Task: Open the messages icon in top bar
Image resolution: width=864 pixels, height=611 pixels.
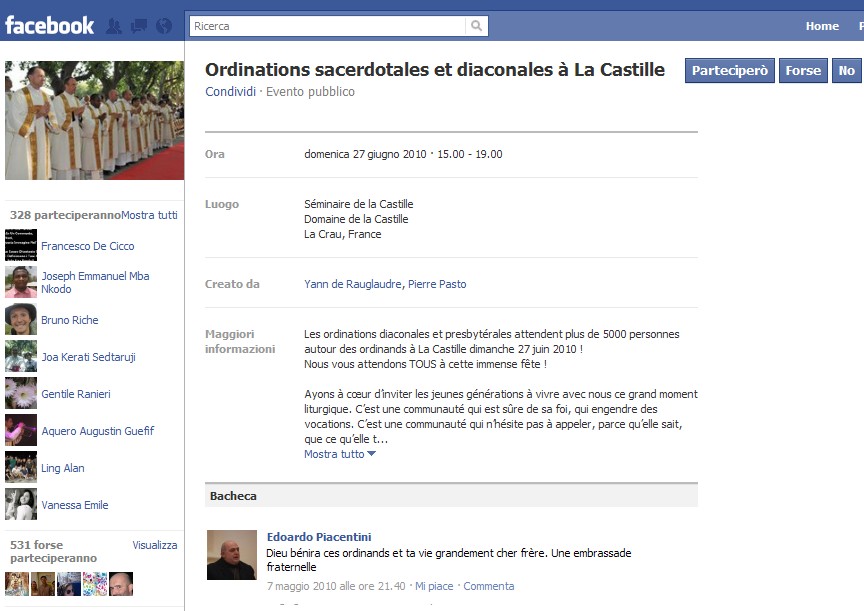Action: 138,26
